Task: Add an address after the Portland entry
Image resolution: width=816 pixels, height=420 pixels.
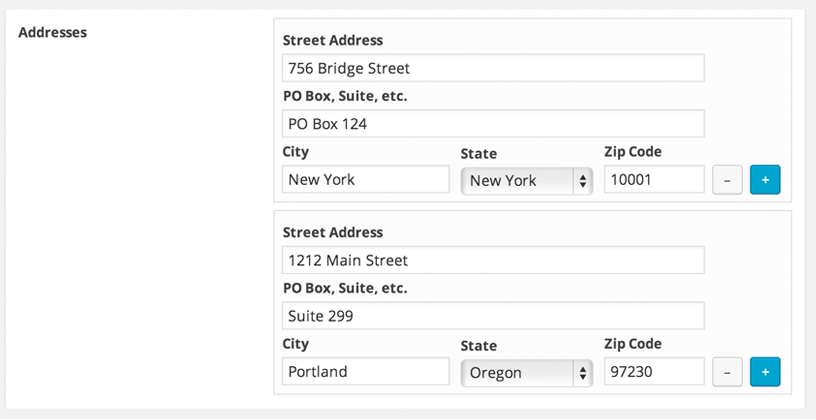Action: pos(765,372)
